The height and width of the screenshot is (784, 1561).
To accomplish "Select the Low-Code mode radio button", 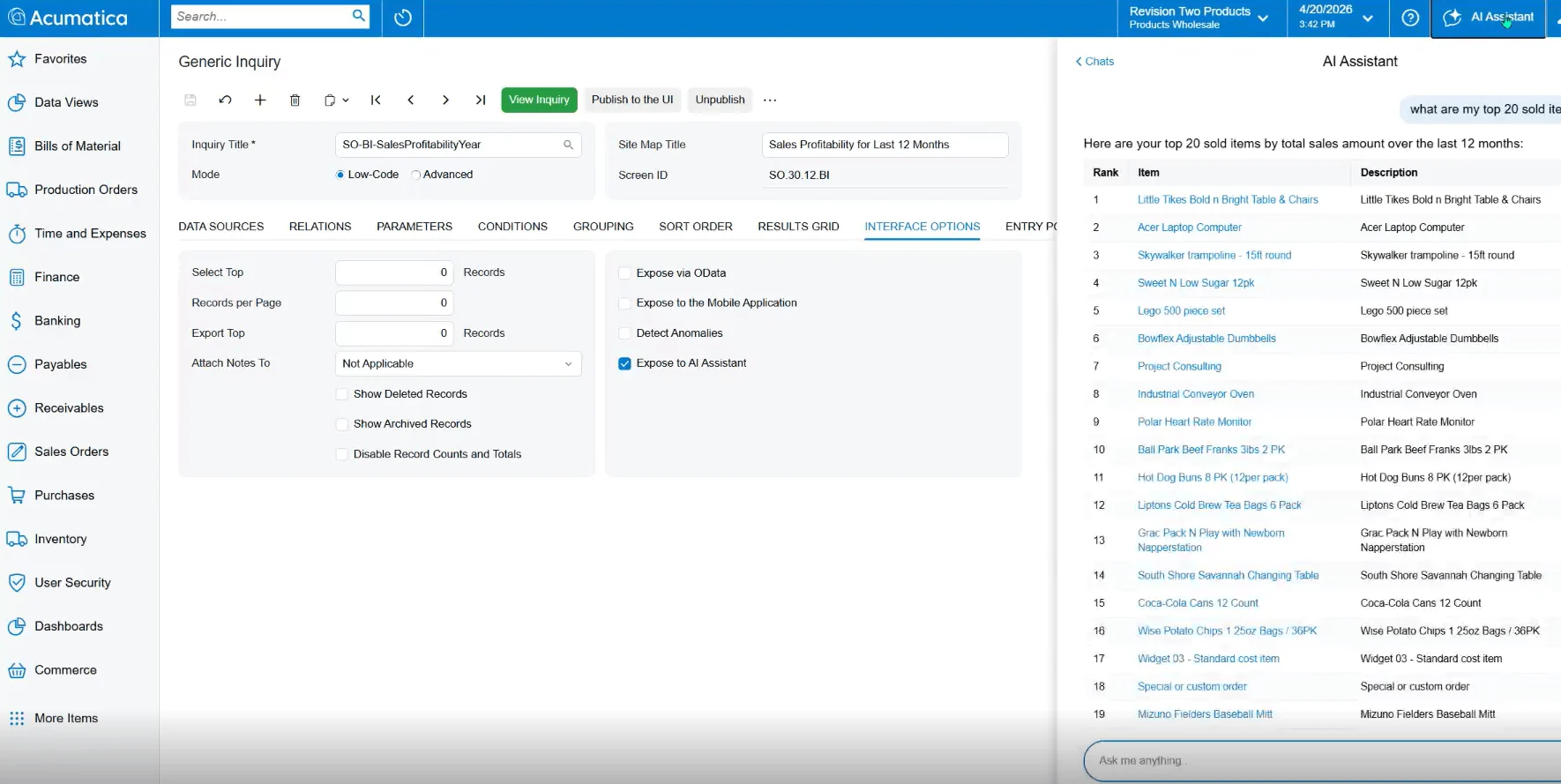I will click(340, 175).
